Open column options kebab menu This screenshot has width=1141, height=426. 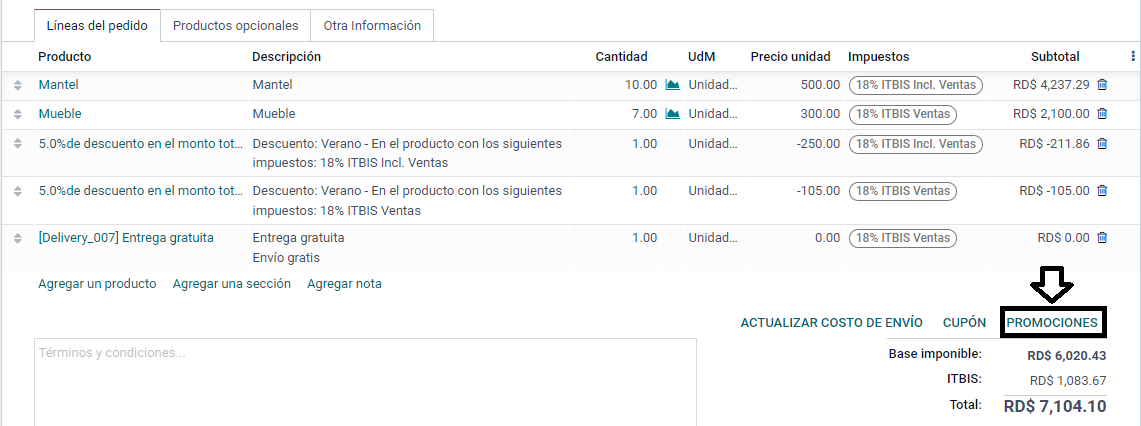tap(1132, 56)
